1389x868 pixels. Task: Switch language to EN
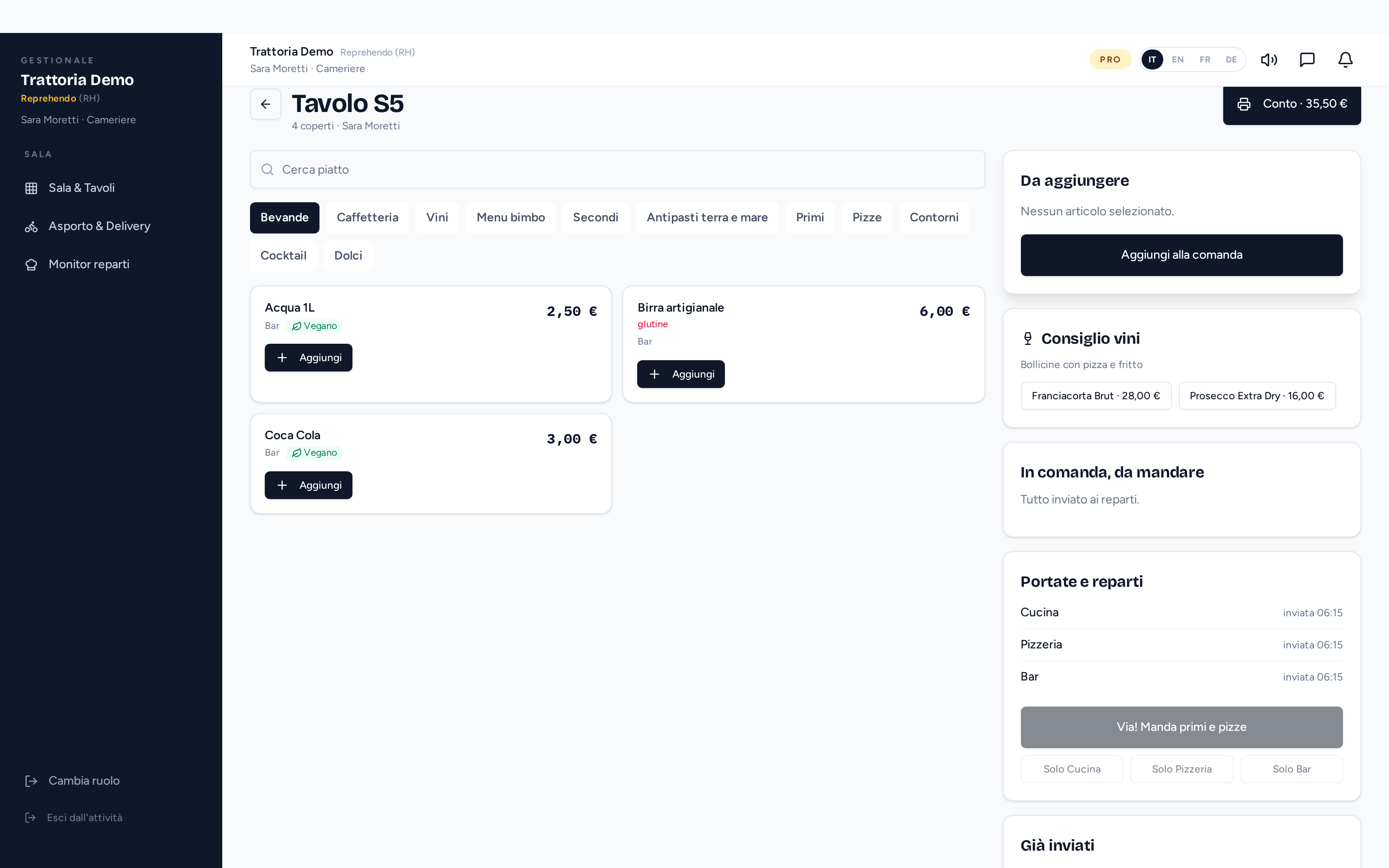pos(1178,60)
